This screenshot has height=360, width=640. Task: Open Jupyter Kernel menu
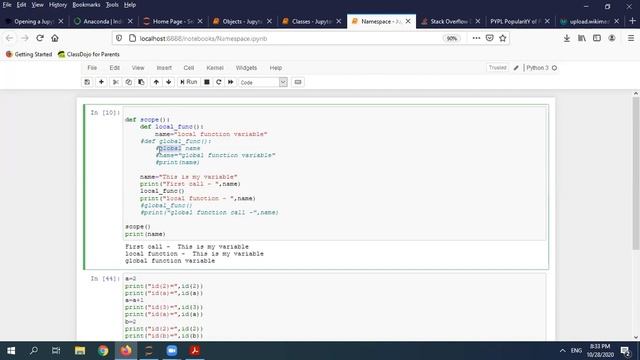(x=215, y=68)
